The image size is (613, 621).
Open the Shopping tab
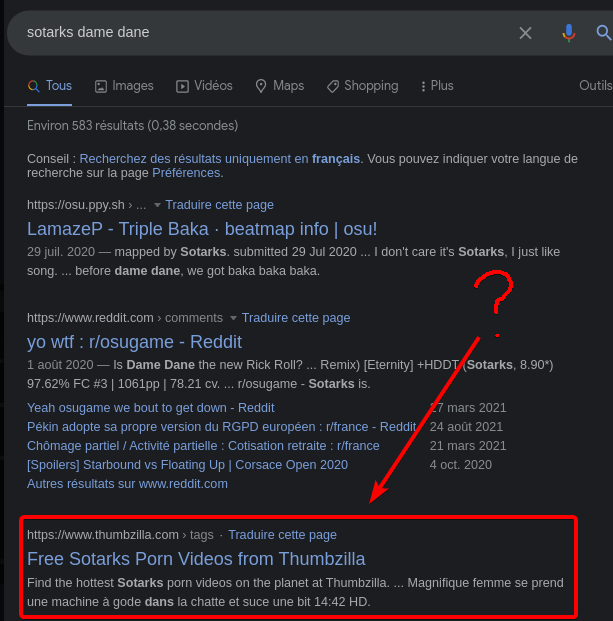363,86
